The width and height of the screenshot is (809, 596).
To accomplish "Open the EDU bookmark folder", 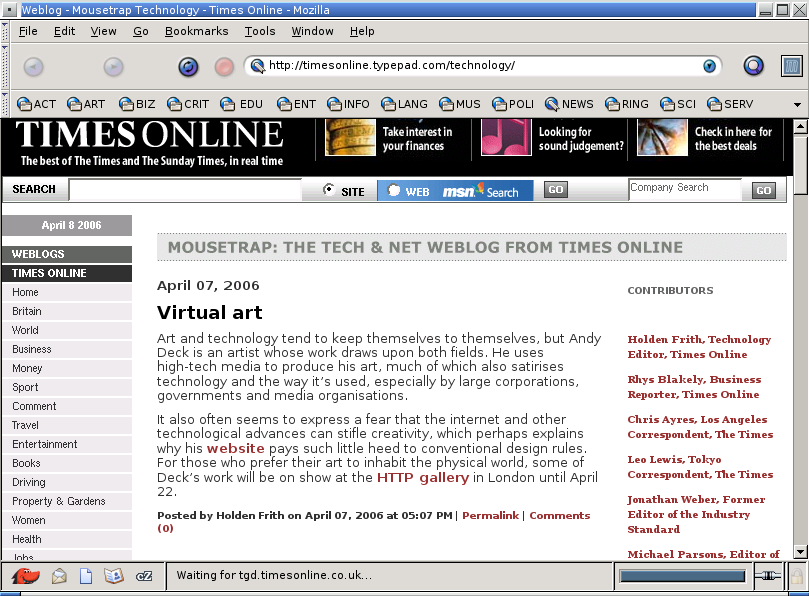I will click(x=241, y=104).
